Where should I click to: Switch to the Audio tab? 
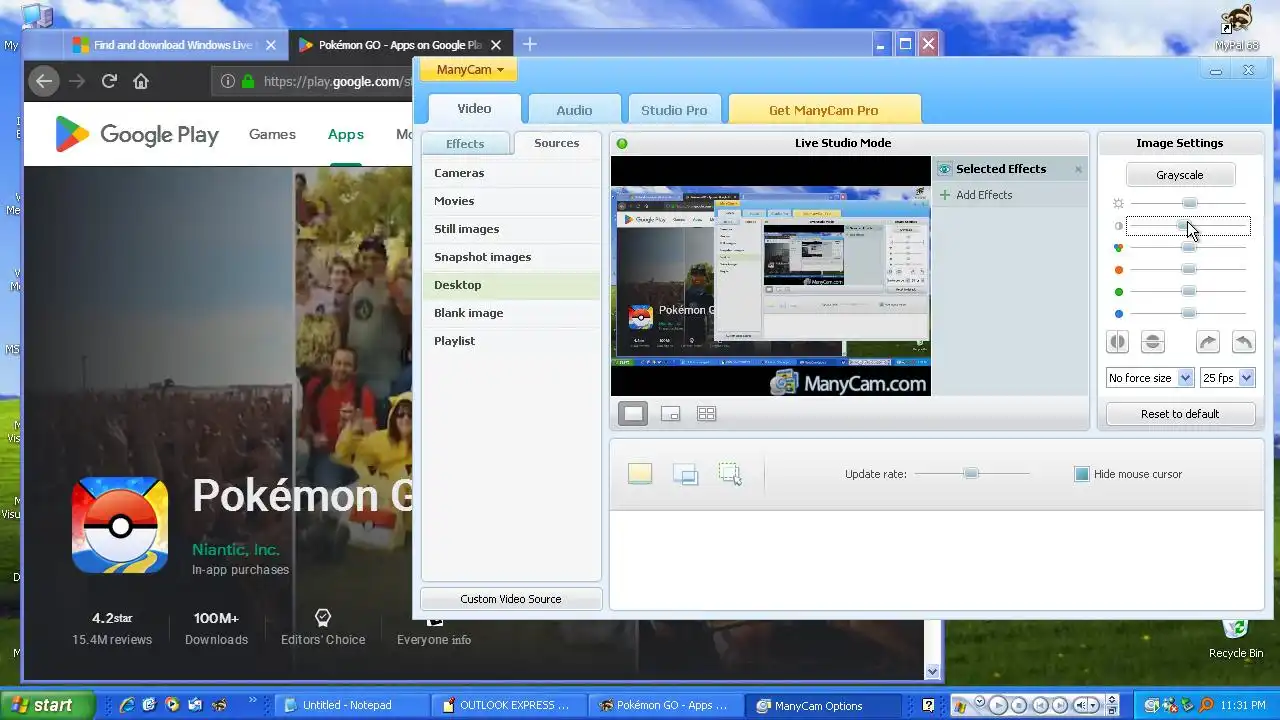574,110
